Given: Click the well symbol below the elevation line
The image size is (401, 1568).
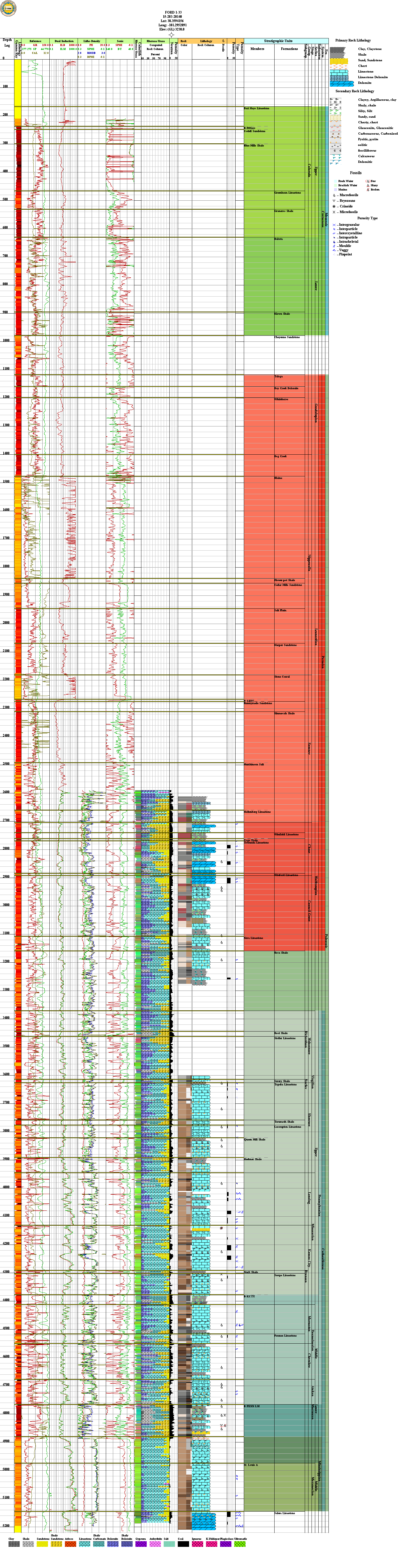Looking at the screenshot, I should tap(171, 35).
